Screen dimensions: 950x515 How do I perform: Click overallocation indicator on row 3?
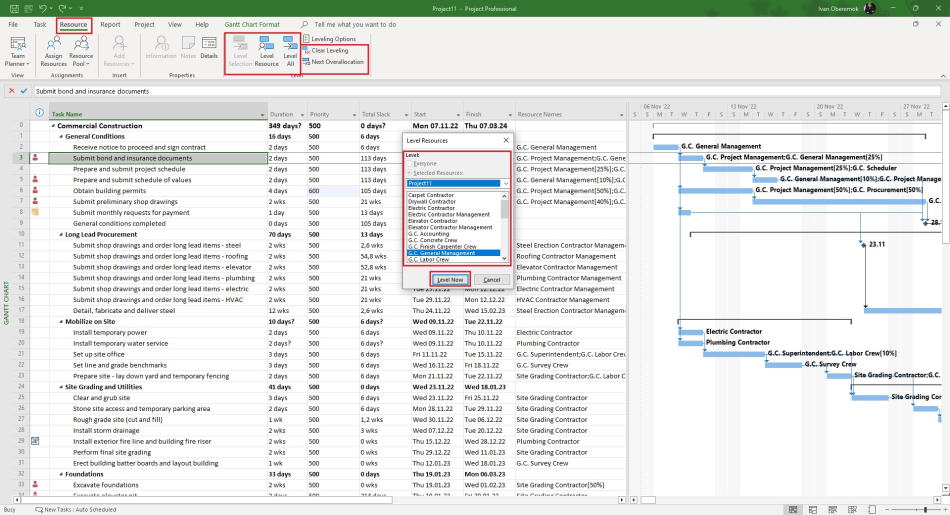(x=35, y=158)
